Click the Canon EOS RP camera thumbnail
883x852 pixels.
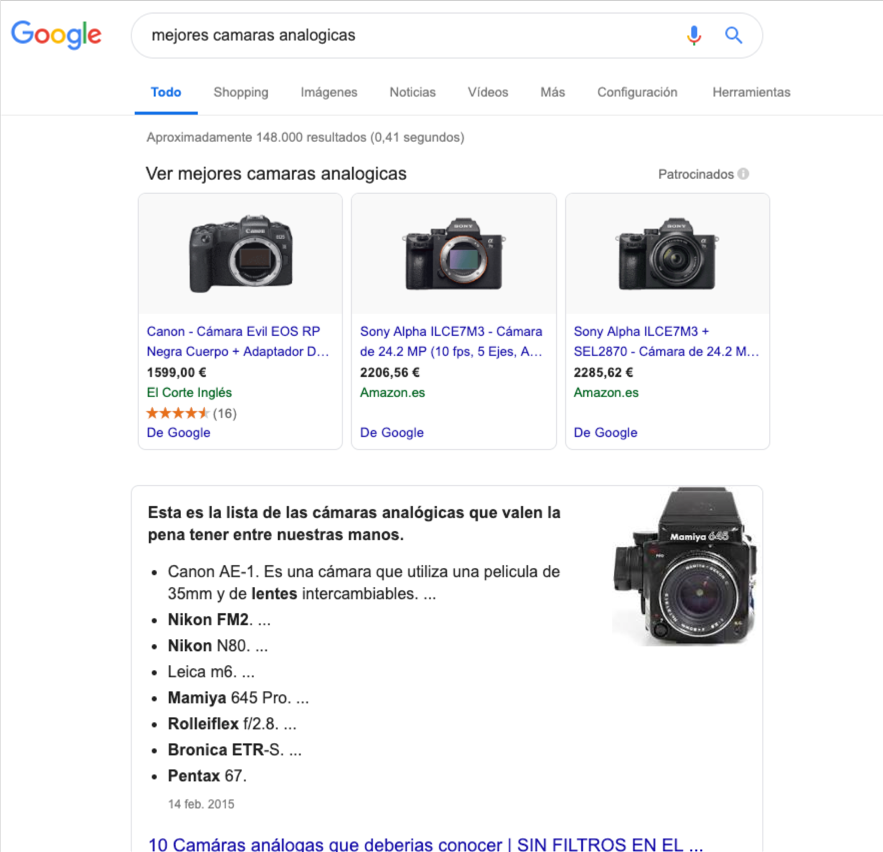pyautogui.click(x=240, y=253)
